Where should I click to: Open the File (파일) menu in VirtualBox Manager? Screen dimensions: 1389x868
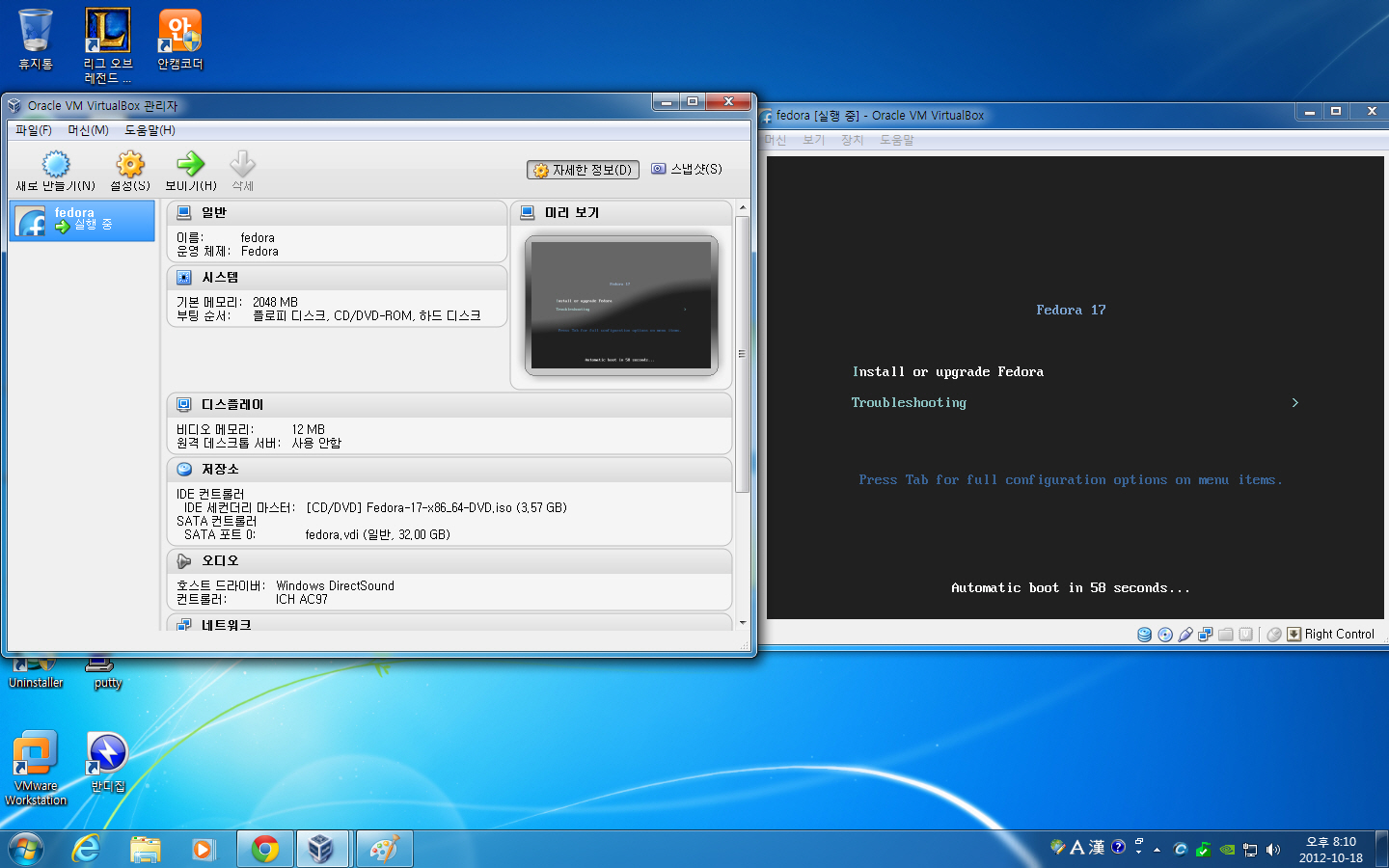(x=34, y=130)
